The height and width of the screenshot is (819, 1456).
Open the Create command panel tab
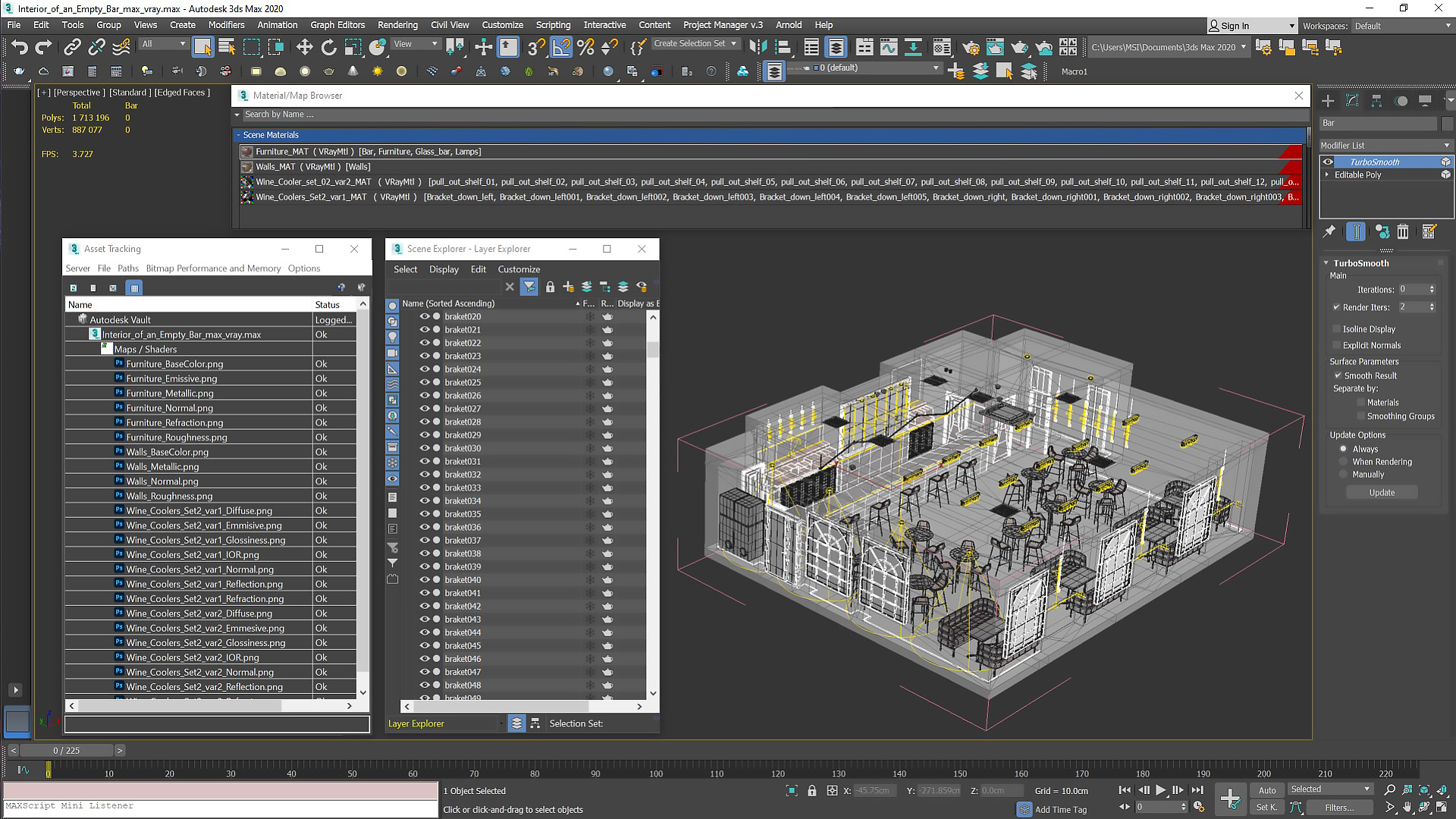[1328, 101]
